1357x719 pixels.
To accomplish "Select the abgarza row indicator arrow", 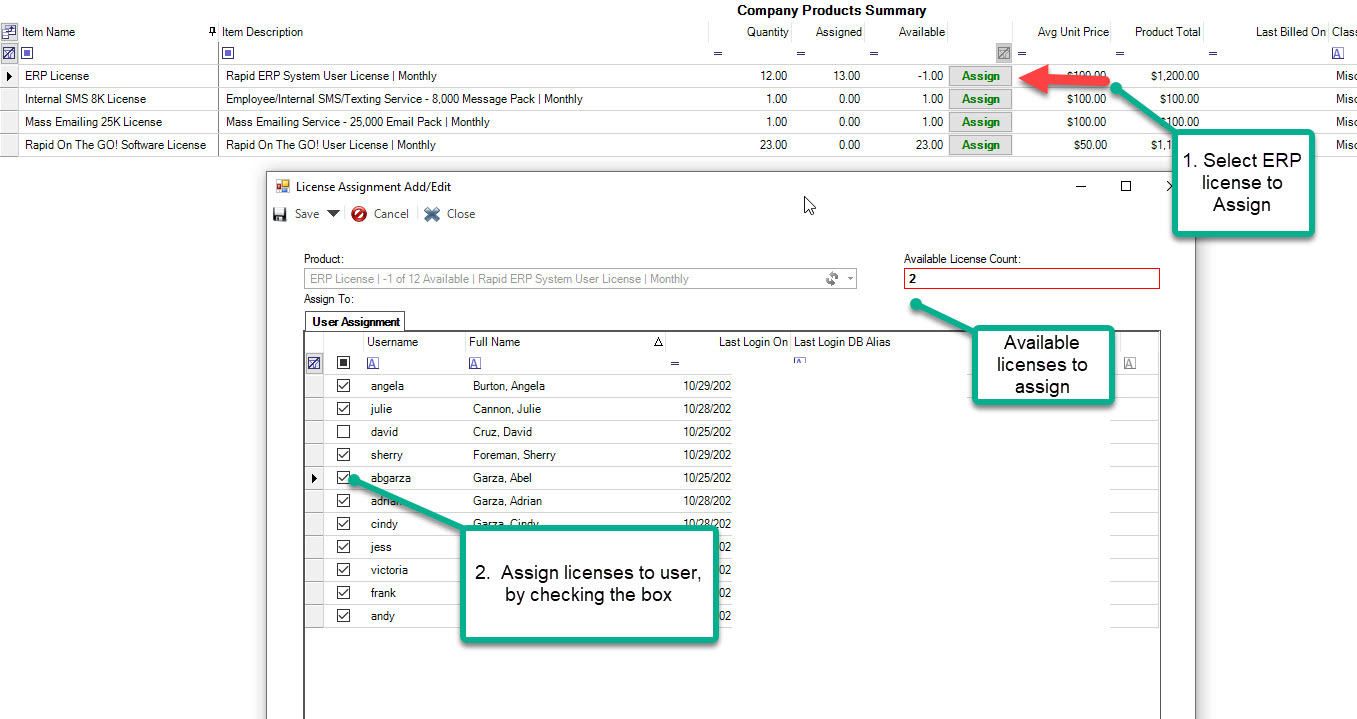I will coord(314,478).
